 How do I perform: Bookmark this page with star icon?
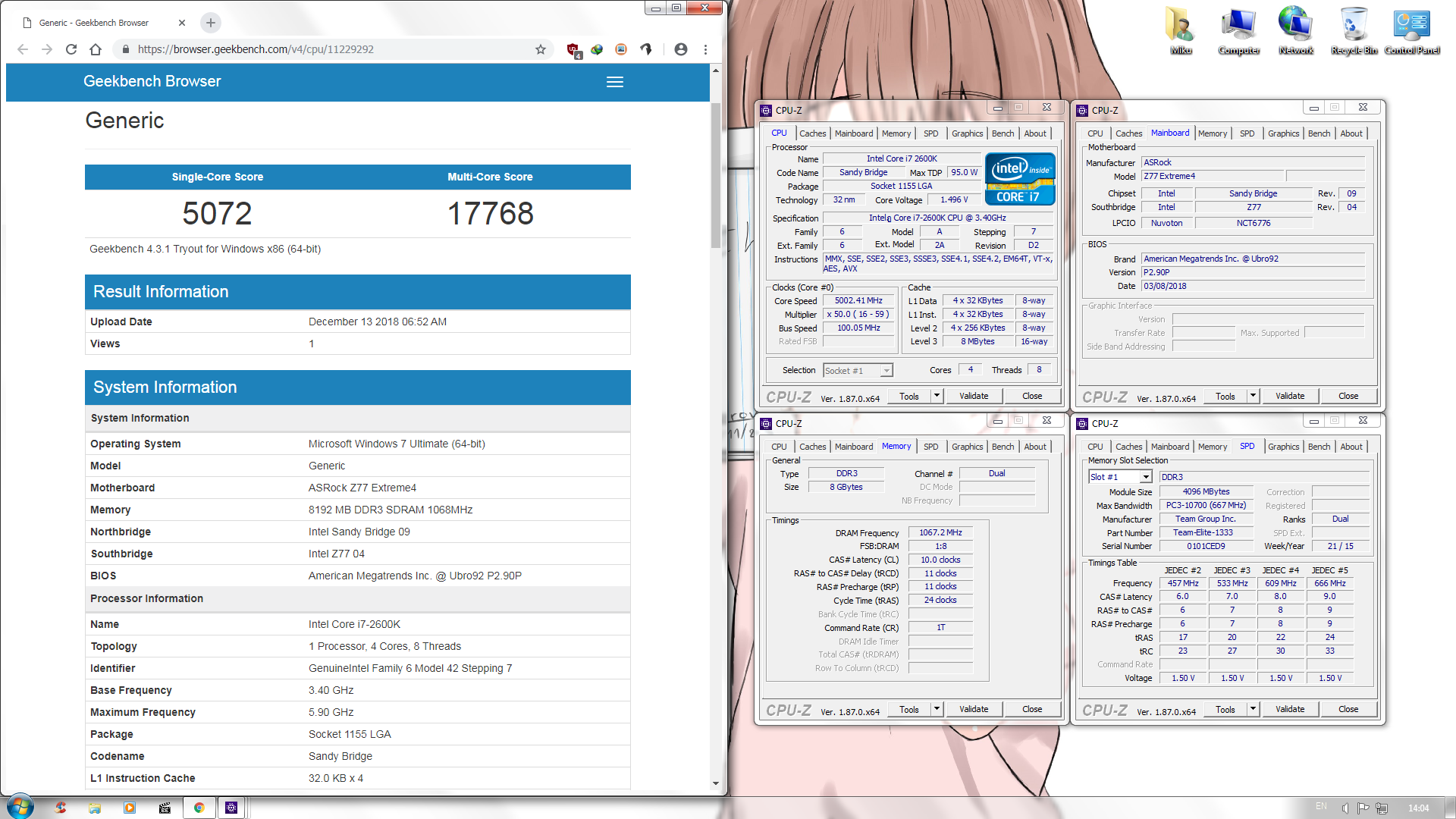[541, 49]
